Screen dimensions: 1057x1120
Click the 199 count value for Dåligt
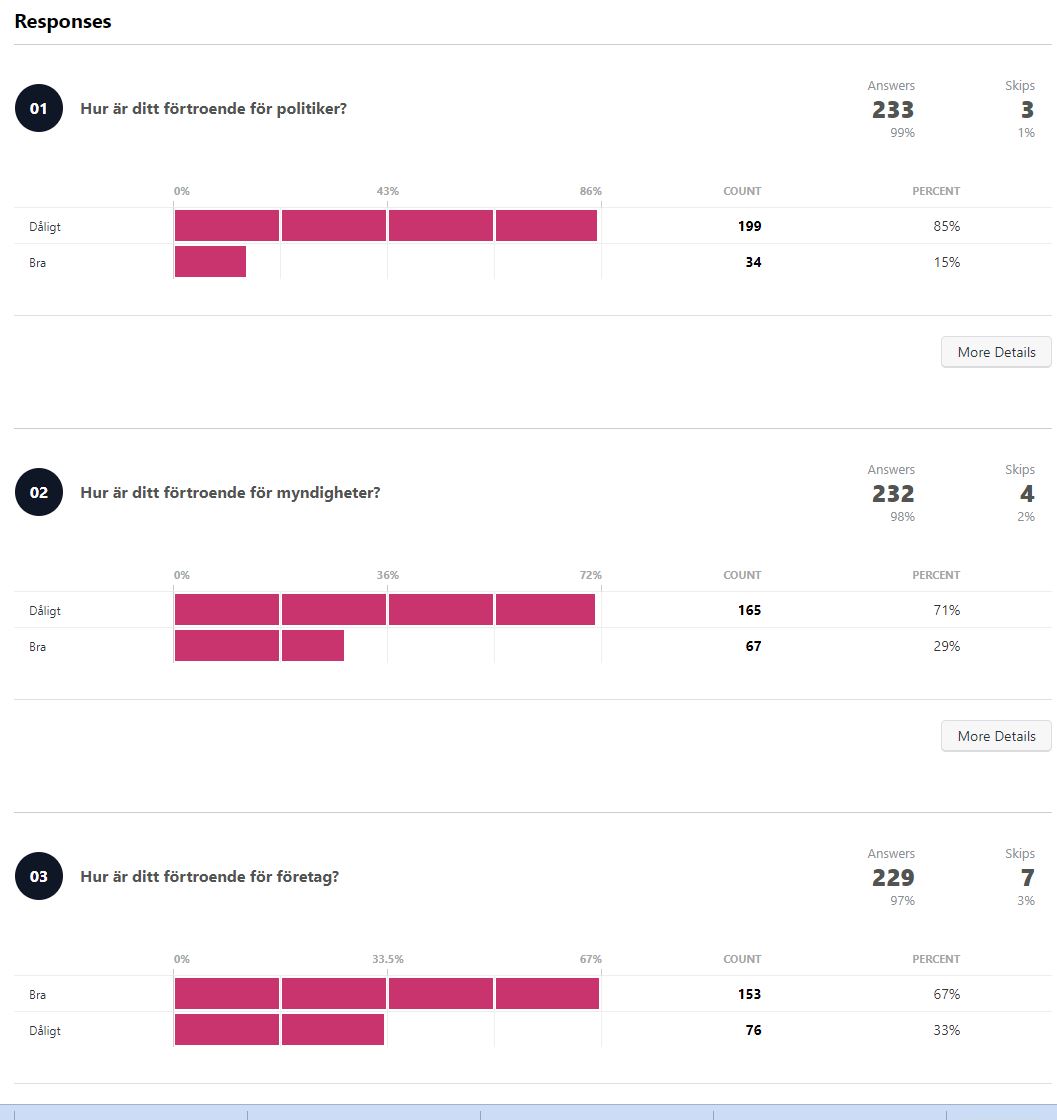pos(749,226)
